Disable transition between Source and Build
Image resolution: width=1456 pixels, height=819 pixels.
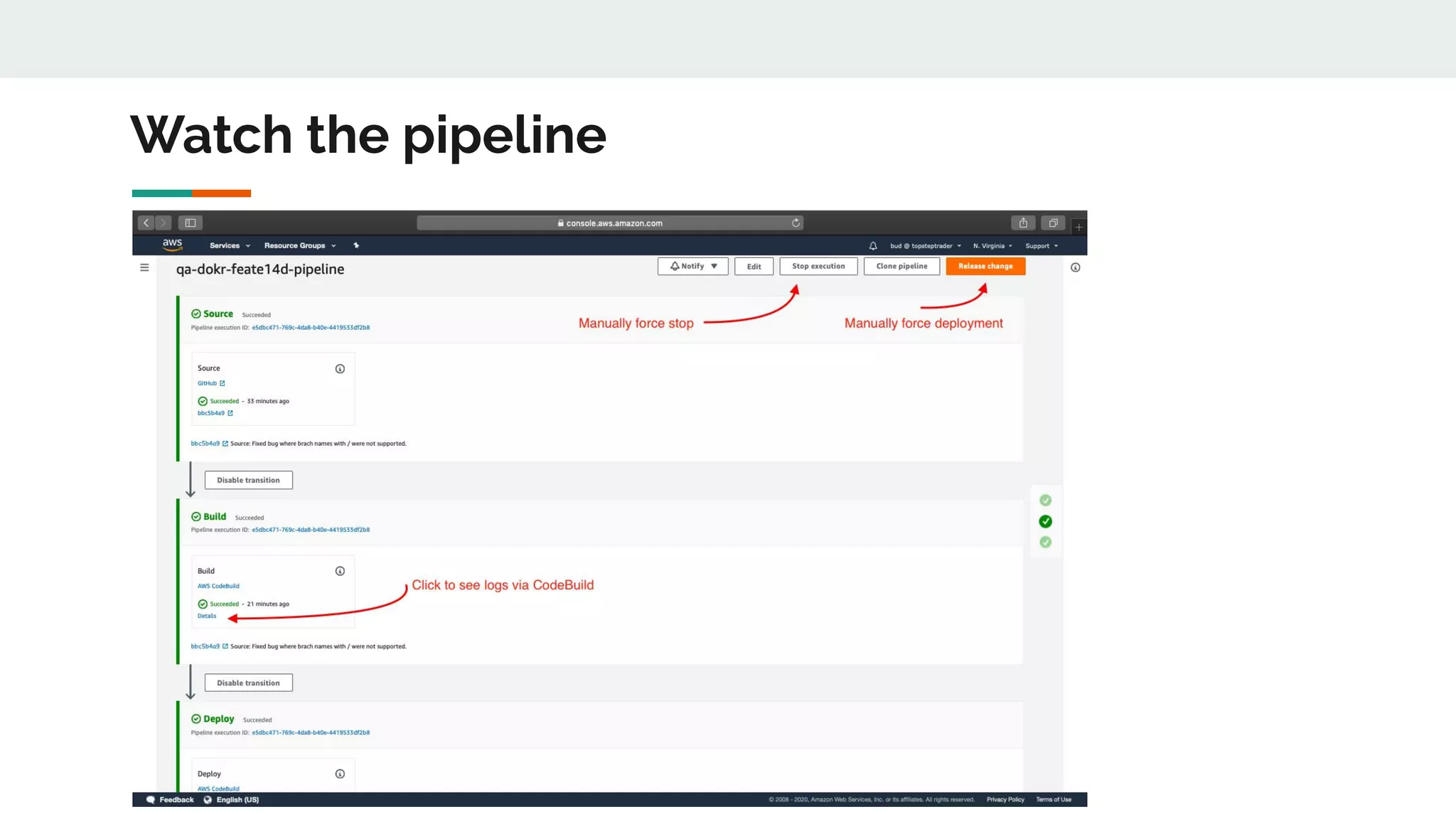pos(249,480)
